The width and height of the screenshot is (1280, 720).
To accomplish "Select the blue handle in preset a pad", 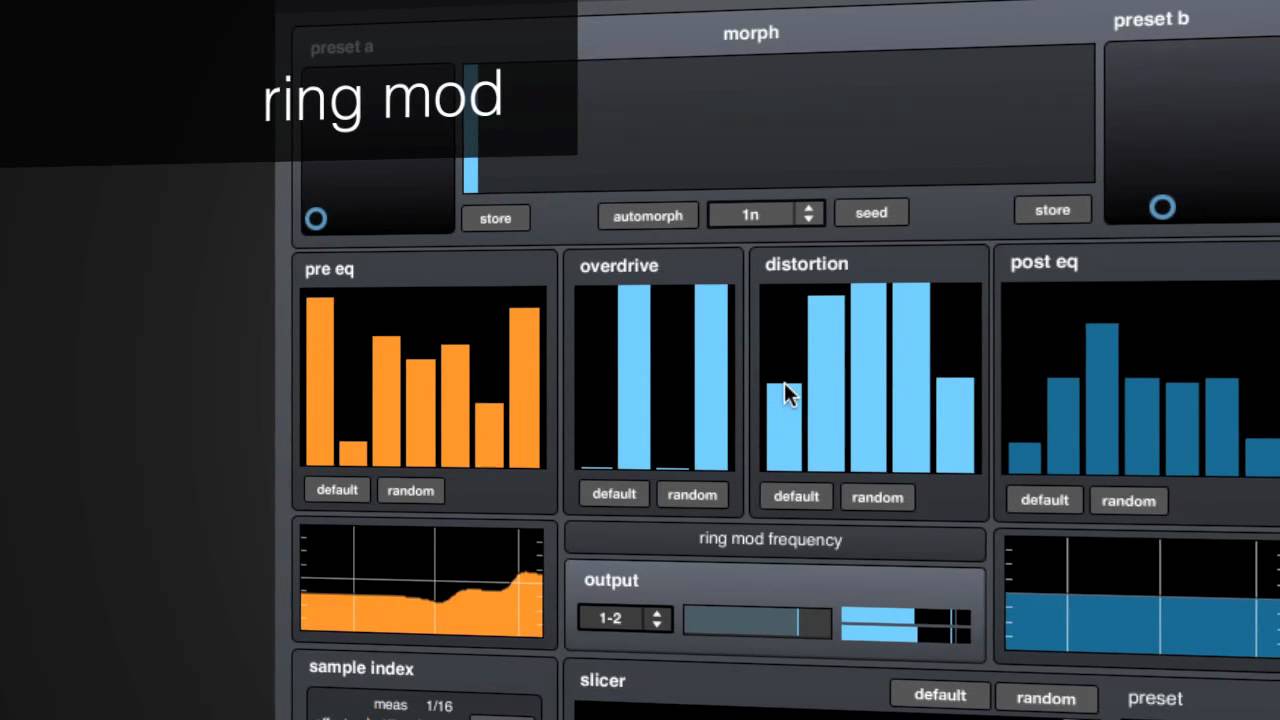I will click(316, 219).
